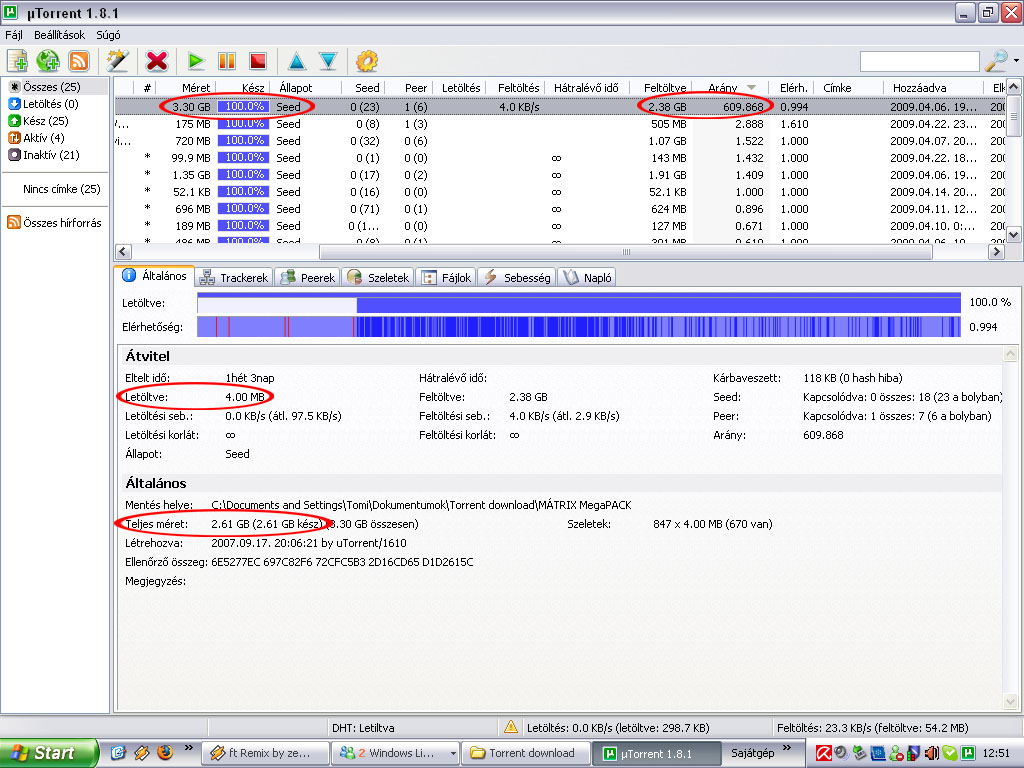
Task: Sort by Állapot column header
Action: tap(304, 88)
